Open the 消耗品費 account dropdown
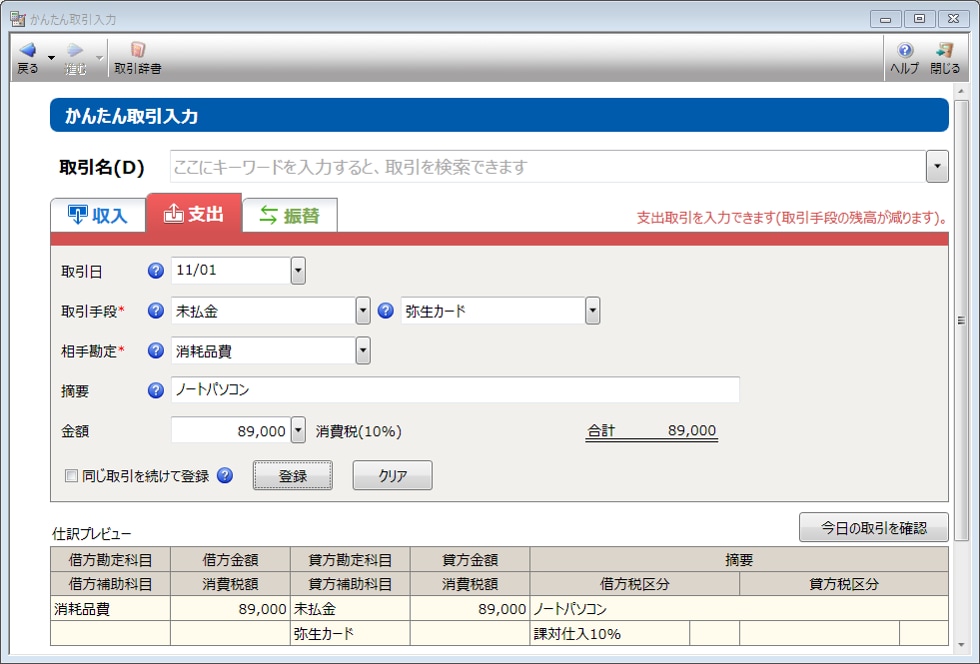 point(363,351)
